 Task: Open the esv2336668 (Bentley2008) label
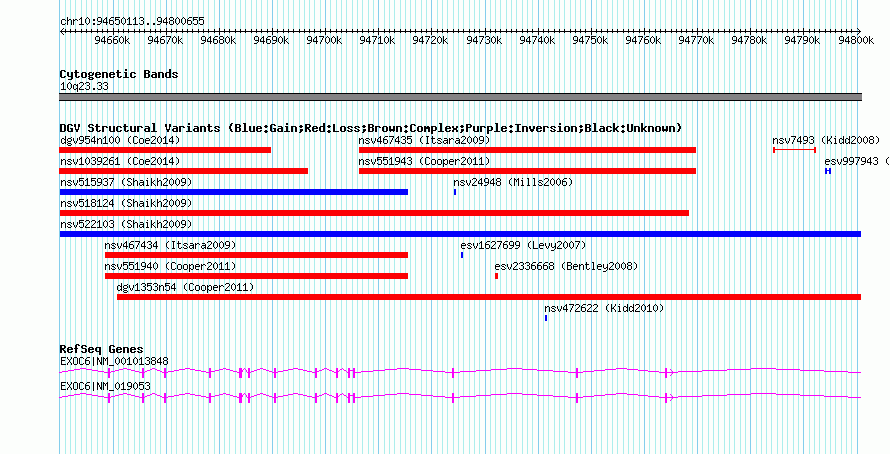pyautogui.click(x=566, y=266)
